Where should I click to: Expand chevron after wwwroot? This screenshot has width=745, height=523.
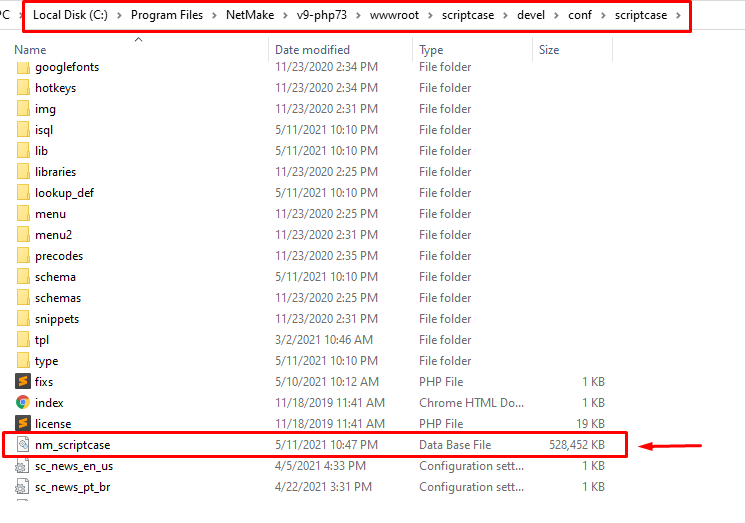(x=430, y=16)
